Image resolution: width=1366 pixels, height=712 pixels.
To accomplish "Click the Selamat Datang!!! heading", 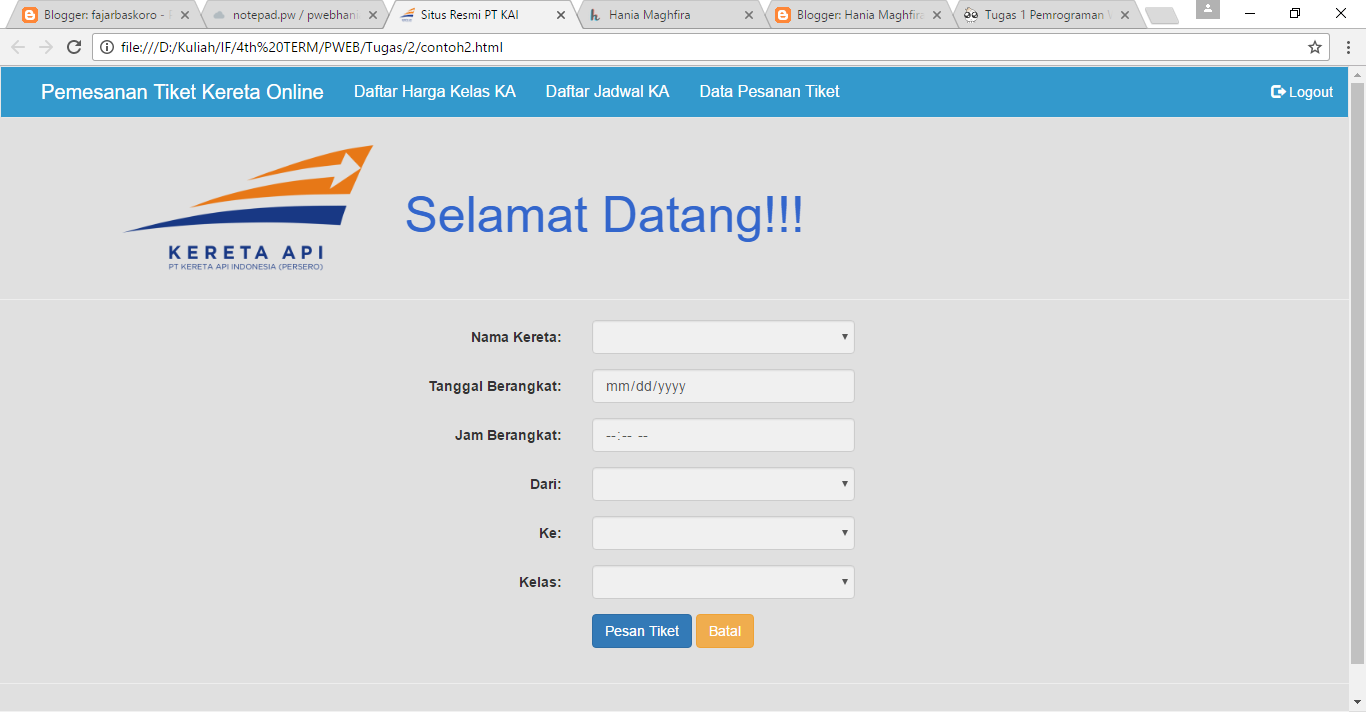I will pos(604,215).
